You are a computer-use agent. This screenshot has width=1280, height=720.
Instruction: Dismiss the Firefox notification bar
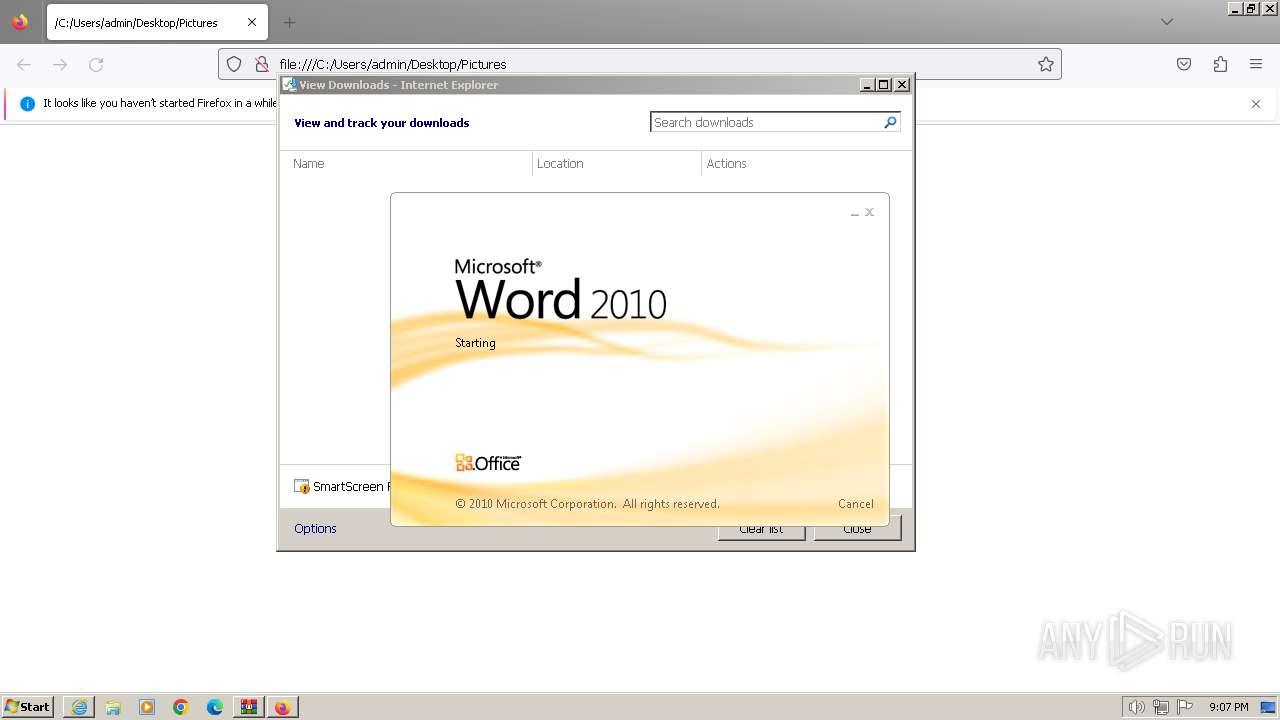tap(1256, 104)
